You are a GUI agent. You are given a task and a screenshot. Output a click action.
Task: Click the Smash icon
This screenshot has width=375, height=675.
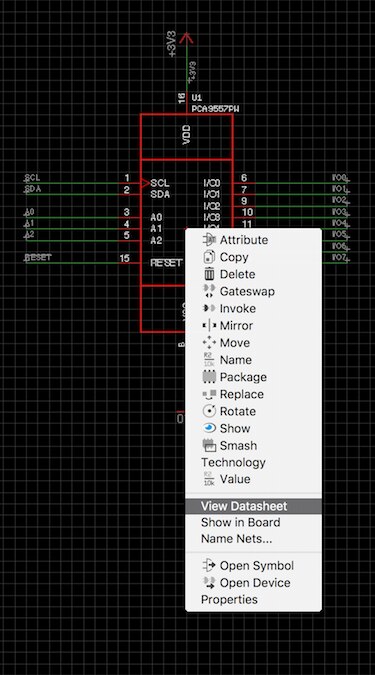(x=209, y=446)
